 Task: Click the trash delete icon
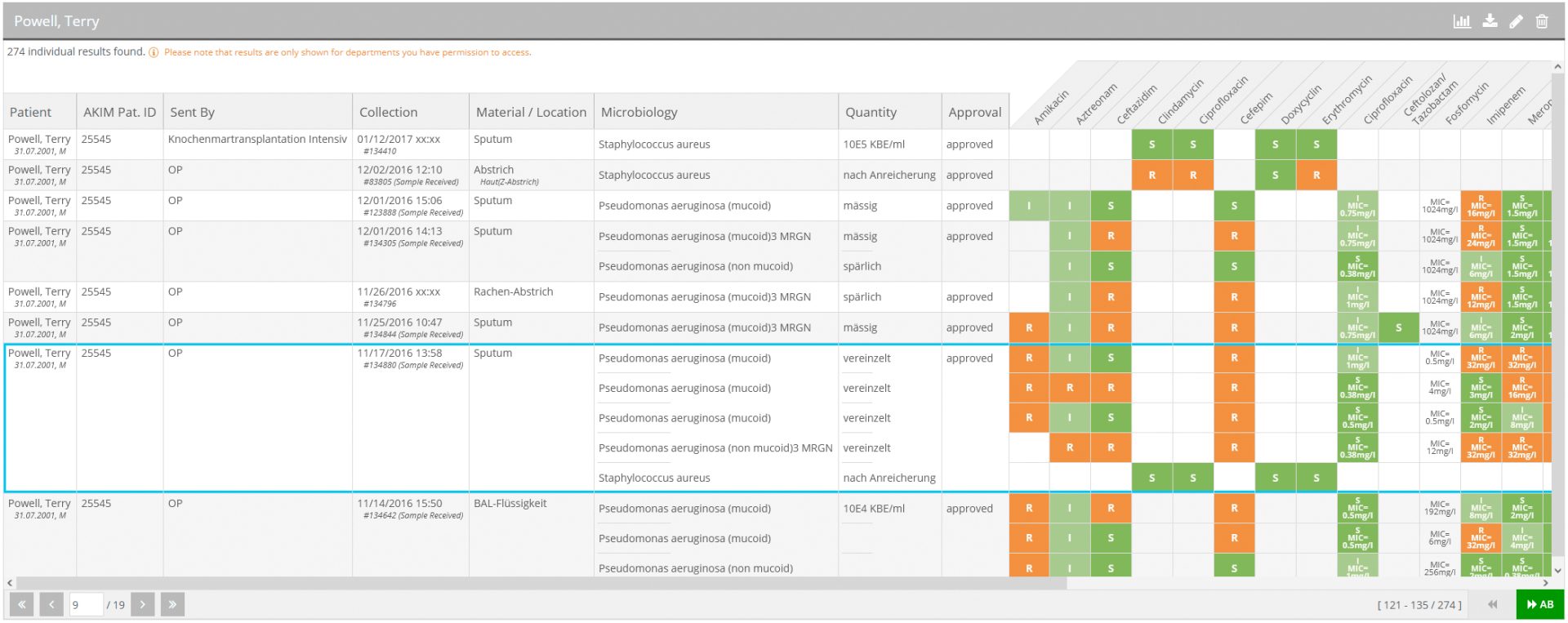tap(1542, 21)
